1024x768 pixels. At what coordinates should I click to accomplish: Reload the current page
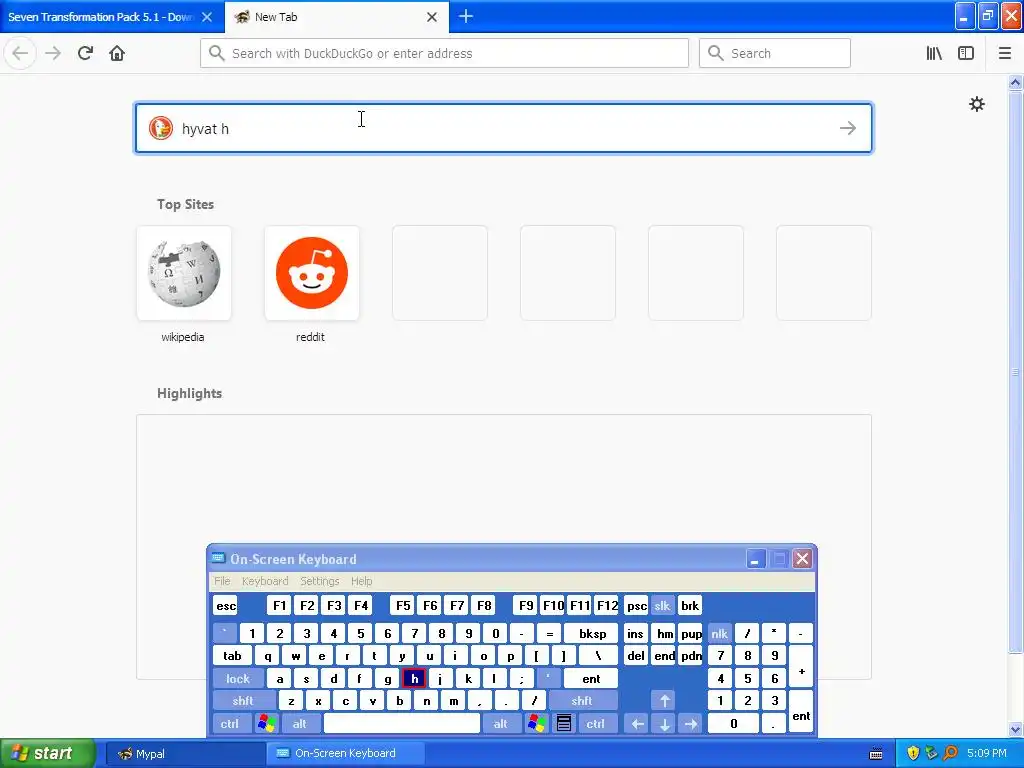pos(86,53)
